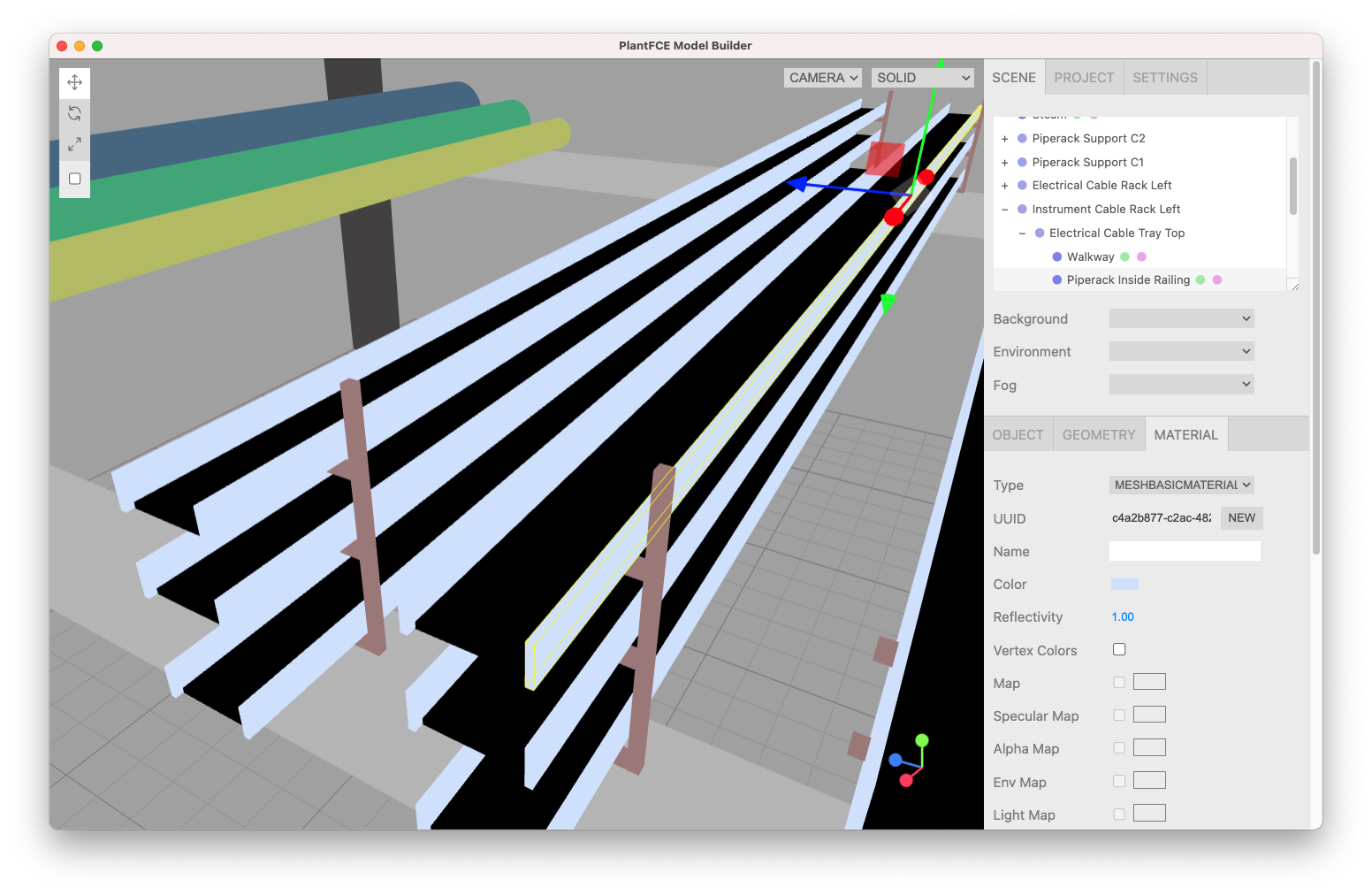Click the blue node icon beside Electrical Cable Tray Top

(x=1039, y=233)
